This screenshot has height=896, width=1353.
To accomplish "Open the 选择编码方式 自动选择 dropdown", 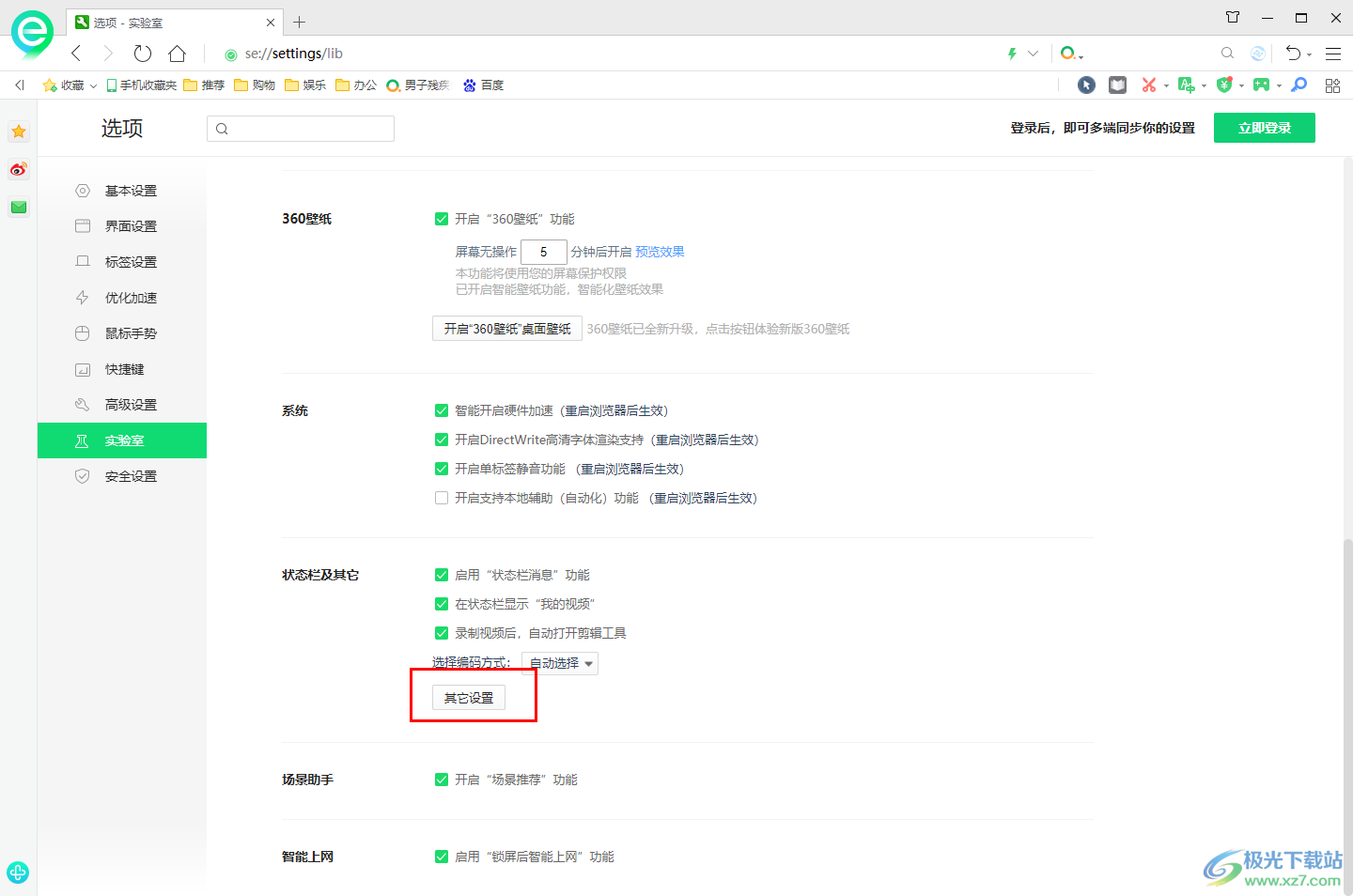I will (x=560, y=663).
